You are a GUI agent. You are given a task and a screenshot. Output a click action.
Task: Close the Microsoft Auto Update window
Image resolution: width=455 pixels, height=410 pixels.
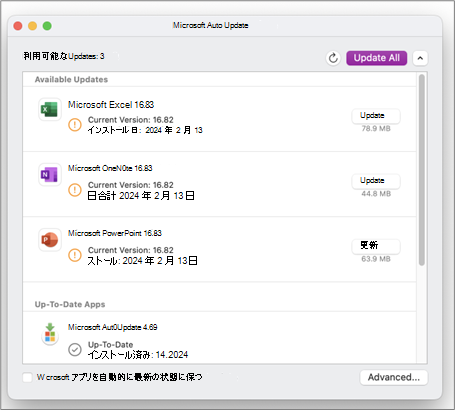[x=18, y=26]
